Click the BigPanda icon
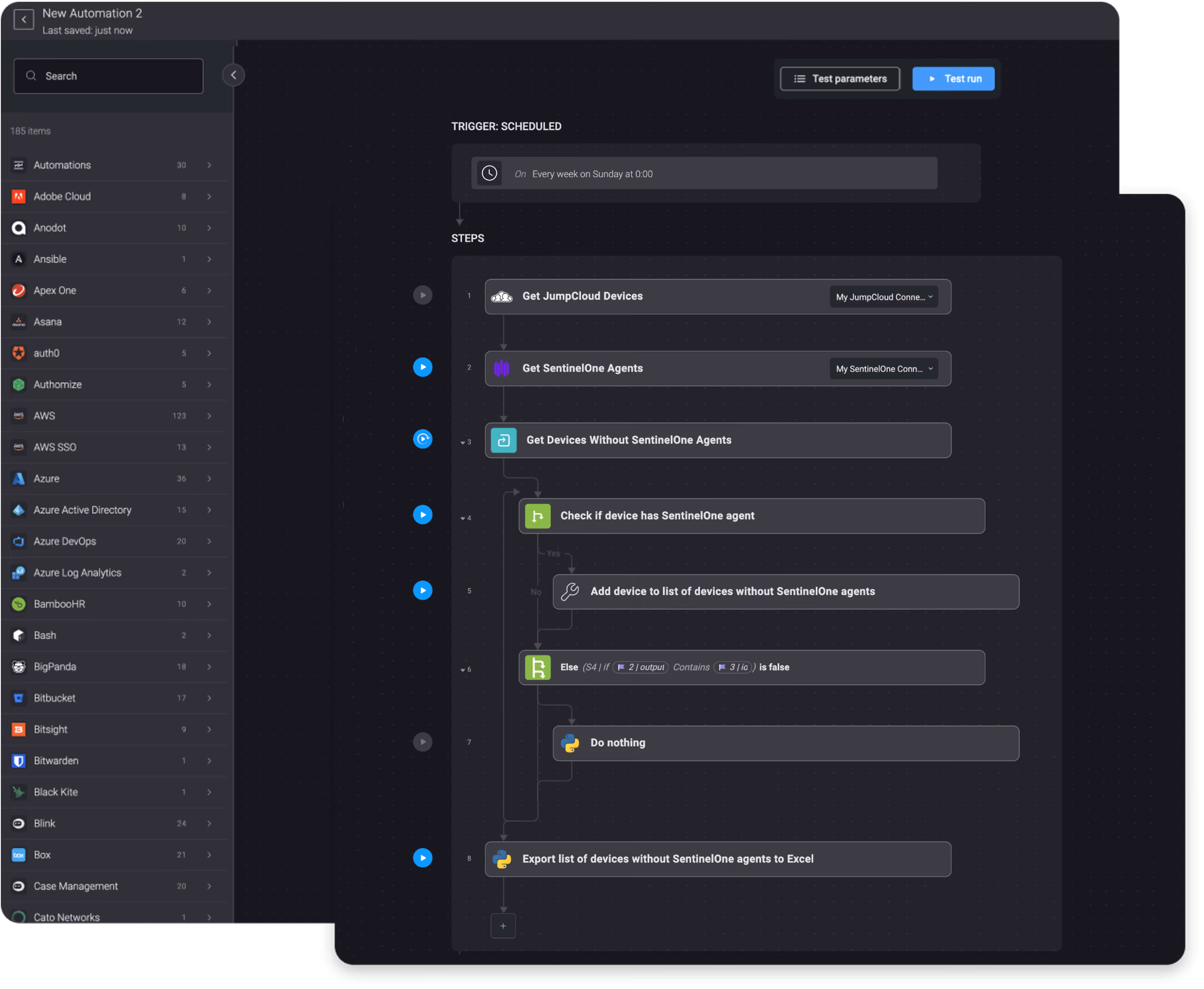The width and height of the screenshot is (1204, 989). pyautogui.click(x=19, y=667)
